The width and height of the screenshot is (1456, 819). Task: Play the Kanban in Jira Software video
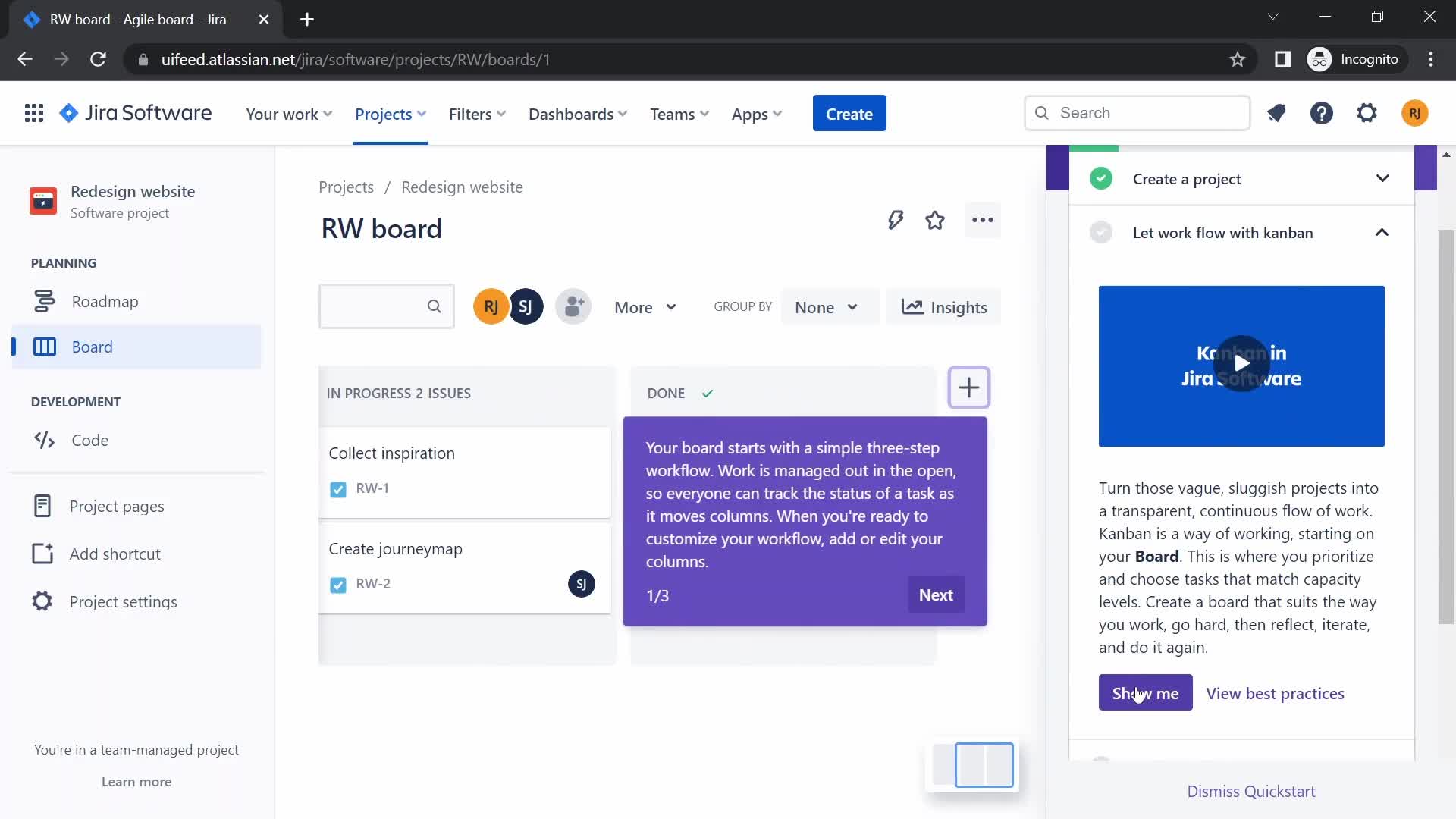(x=1241, y=364)
